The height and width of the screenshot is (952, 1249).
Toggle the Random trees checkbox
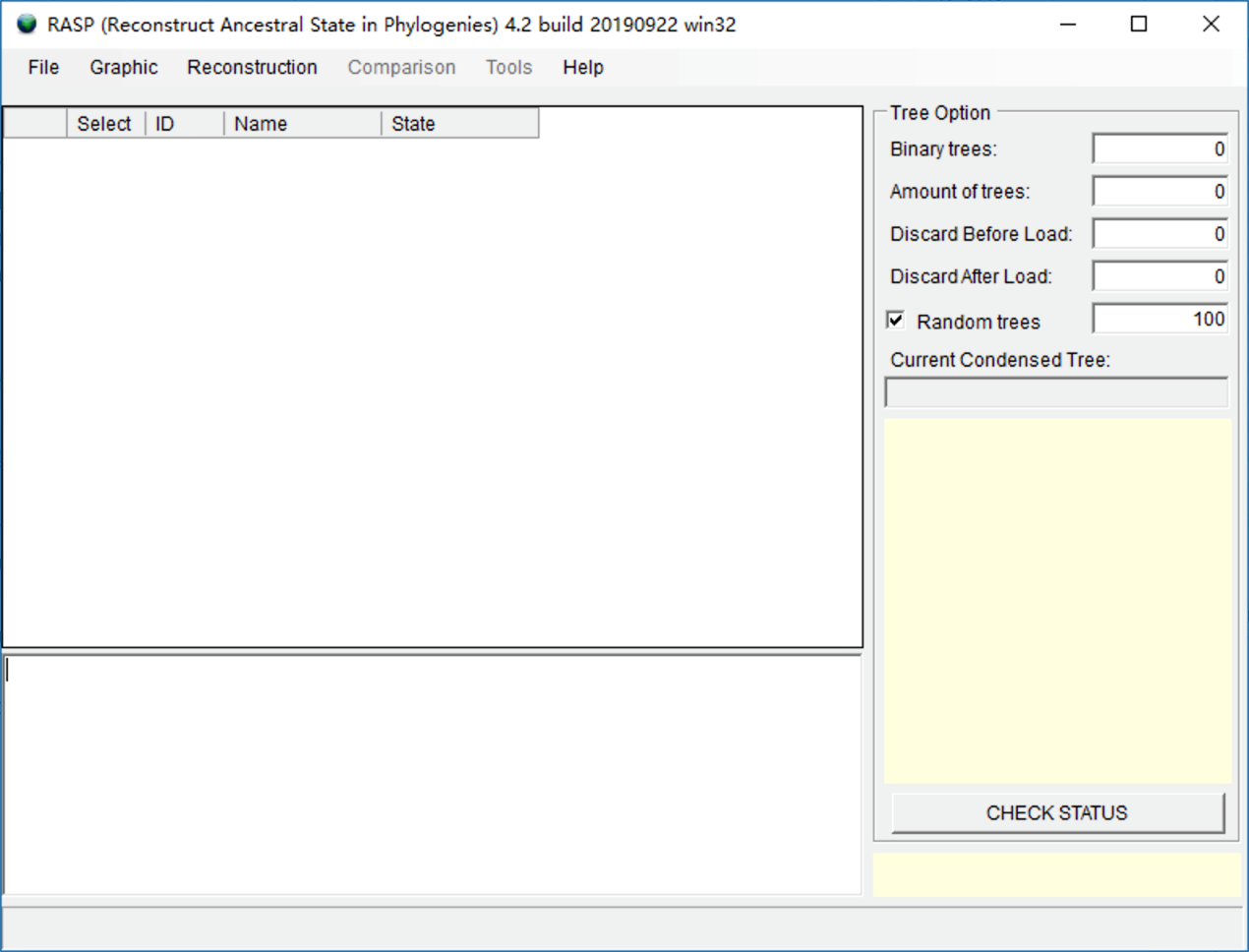coord(895,320)
